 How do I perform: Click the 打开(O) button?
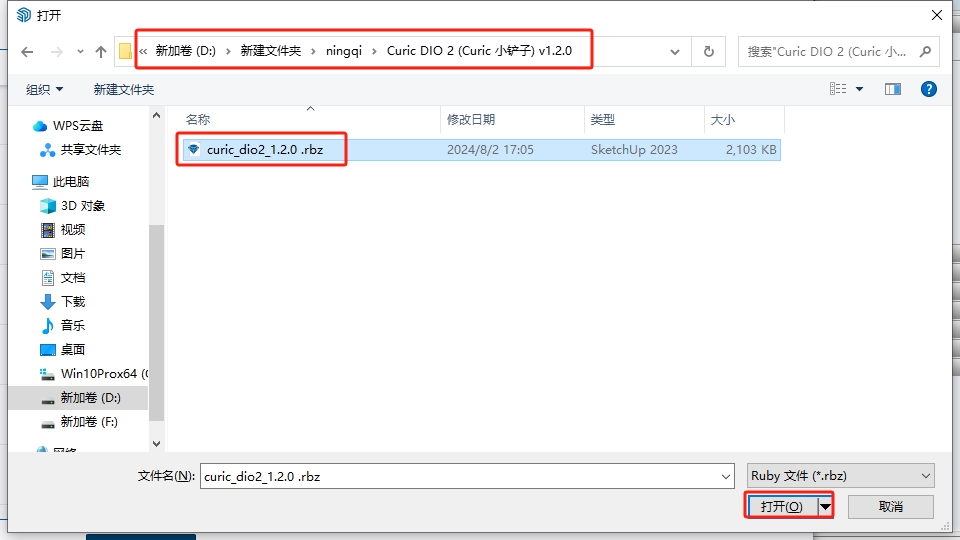[x=782, y=506]
